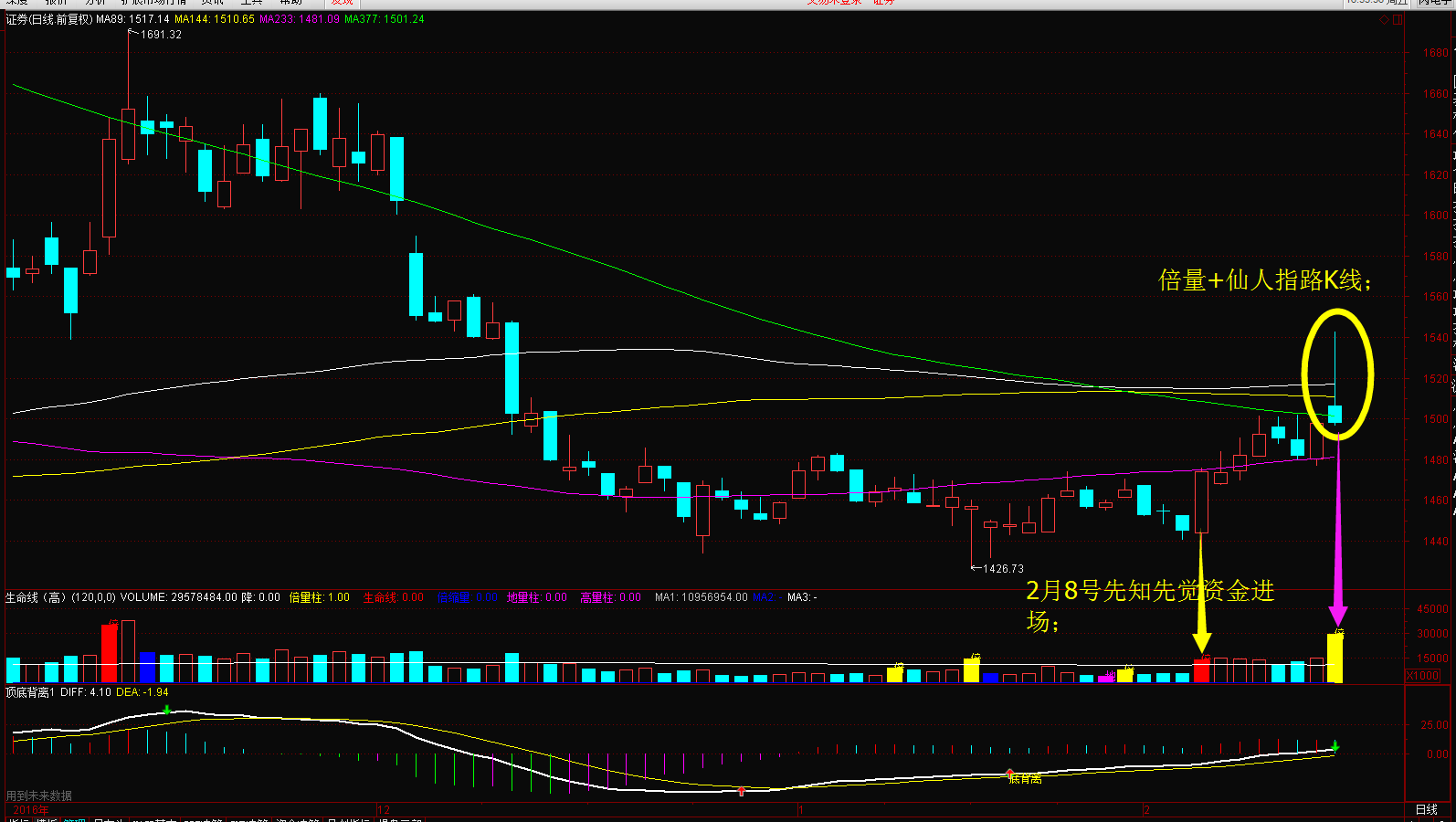Click the red square icon beside the diamond

[x=1398, y=19]
